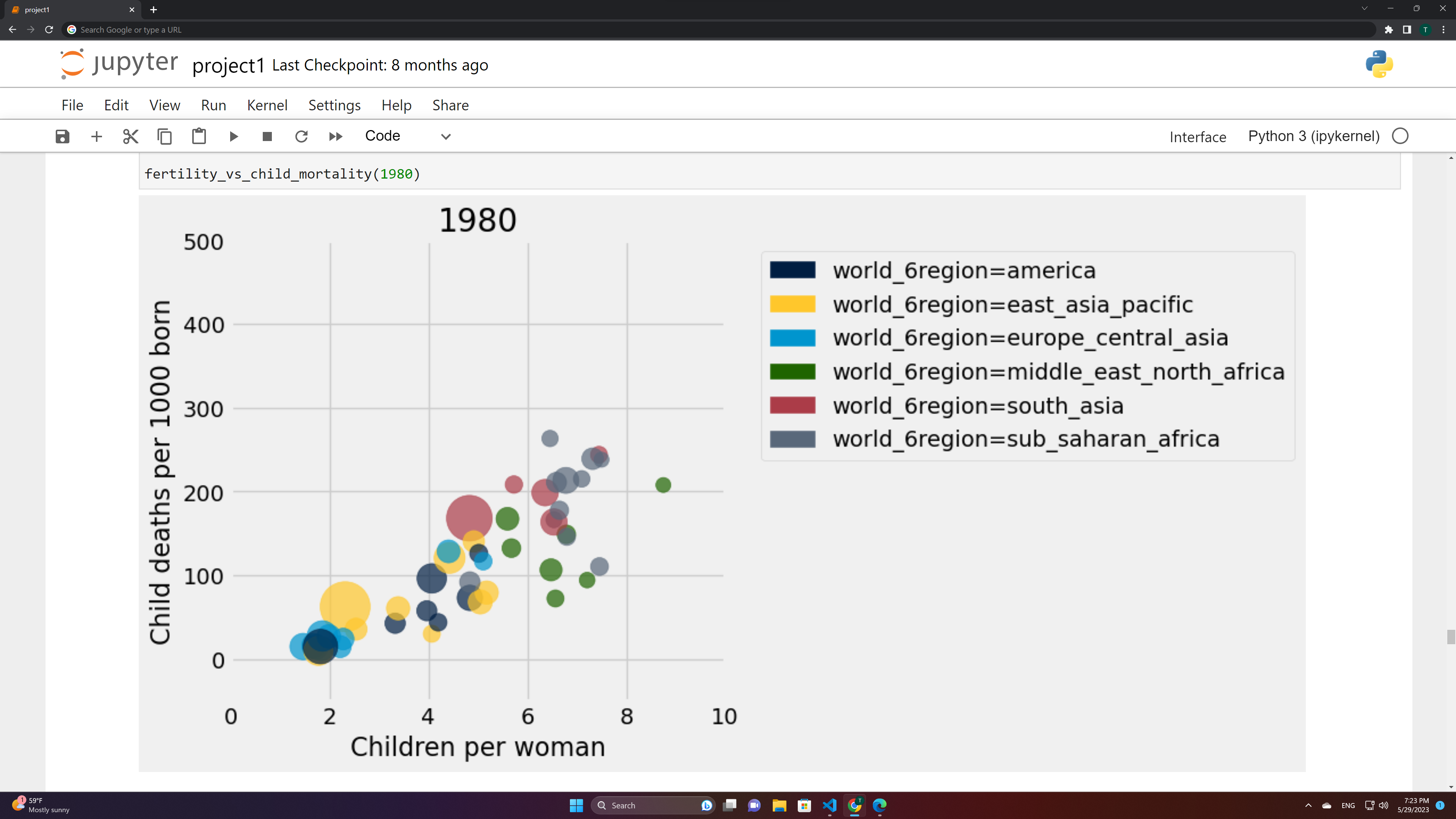The image size is (1456, 819).
Task: Click the red south_asia legend swatch
Action: tap(792, 405)
